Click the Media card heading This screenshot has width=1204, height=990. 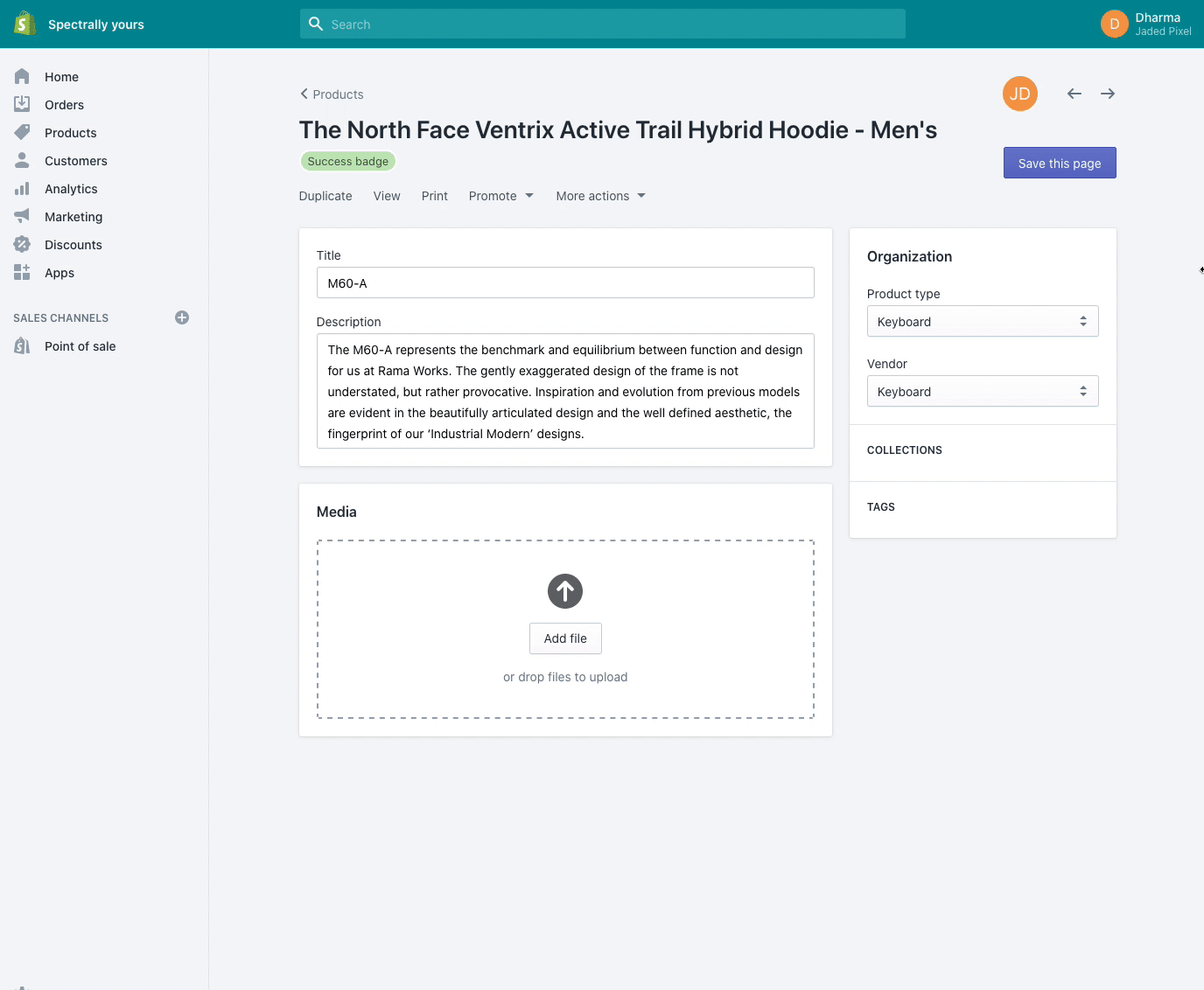pos(336,512)
